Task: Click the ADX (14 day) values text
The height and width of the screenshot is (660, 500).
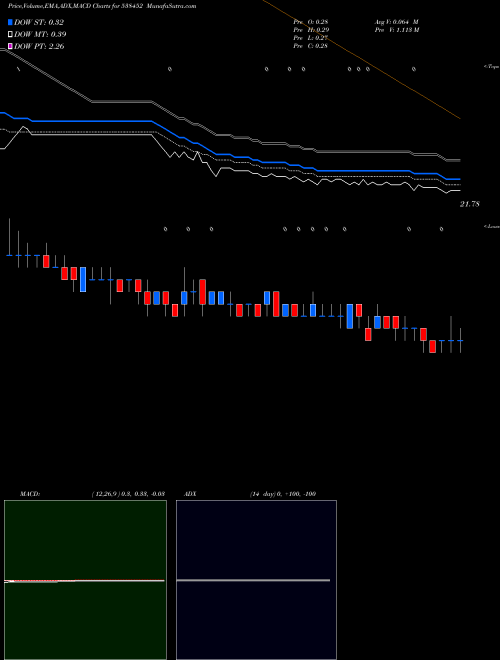Action: tap(283, 494)
